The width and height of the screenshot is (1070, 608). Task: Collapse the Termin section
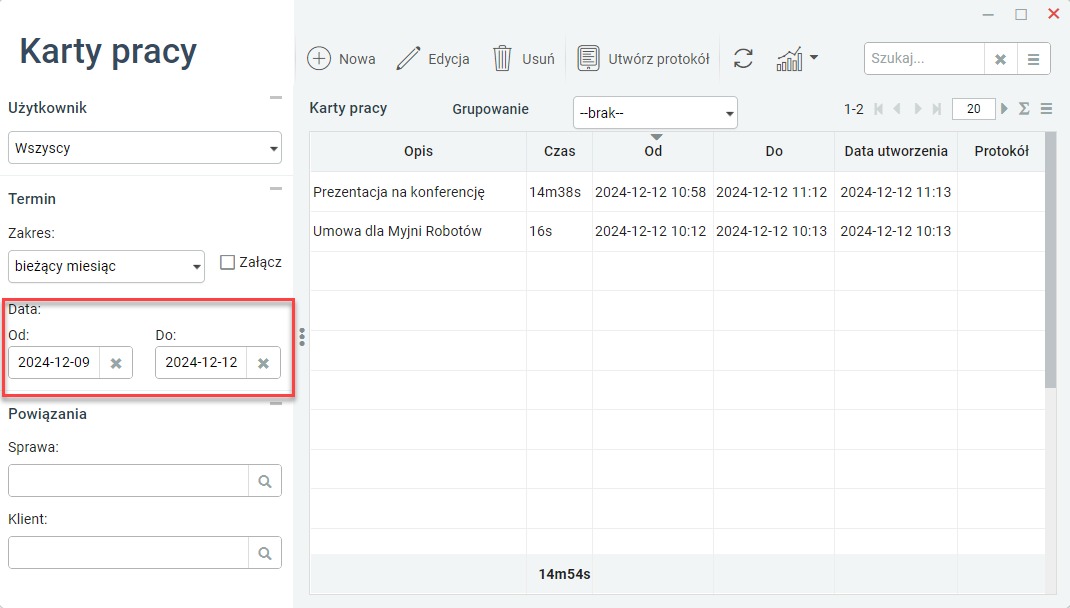click(276, 189)
